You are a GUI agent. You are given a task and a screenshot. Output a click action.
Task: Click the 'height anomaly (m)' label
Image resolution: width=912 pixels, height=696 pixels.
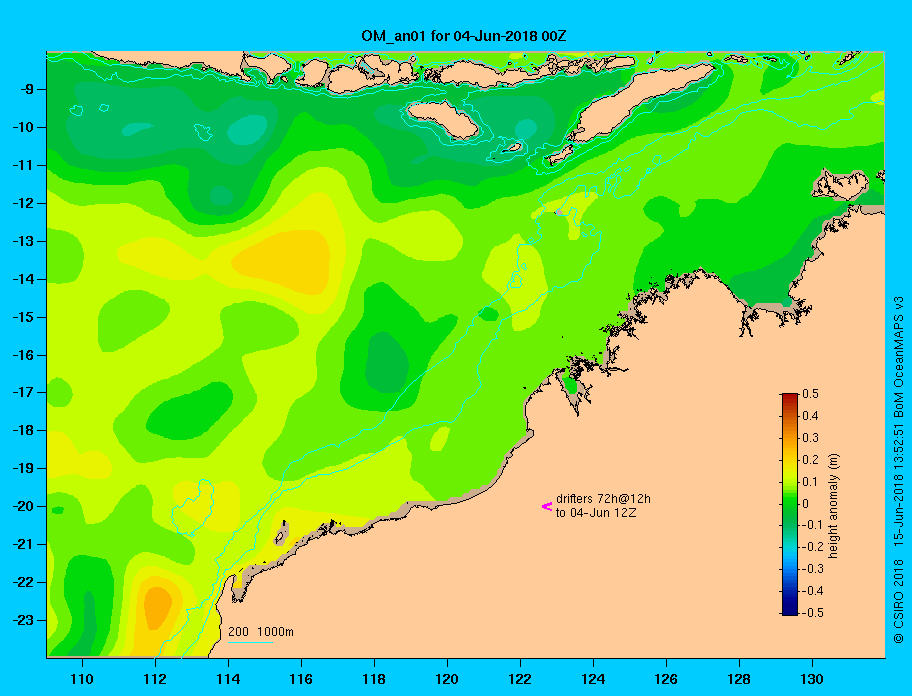click(833, 506)
